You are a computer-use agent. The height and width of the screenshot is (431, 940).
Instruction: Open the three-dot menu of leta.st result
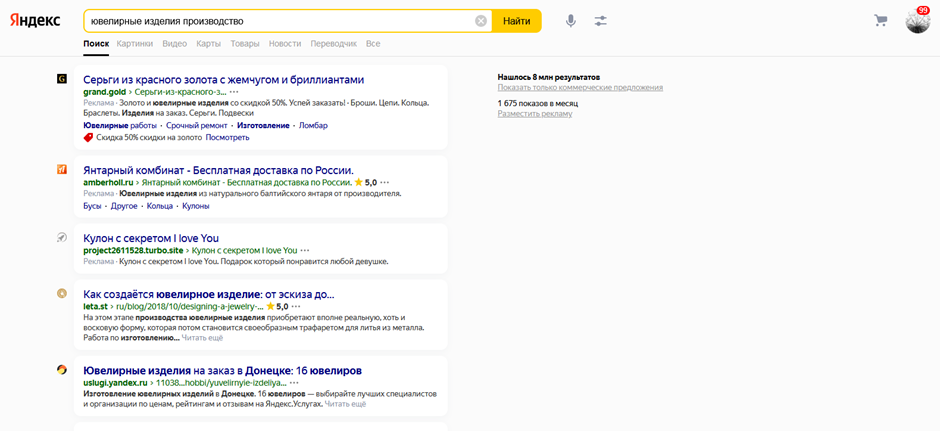[x=296, y=306]
